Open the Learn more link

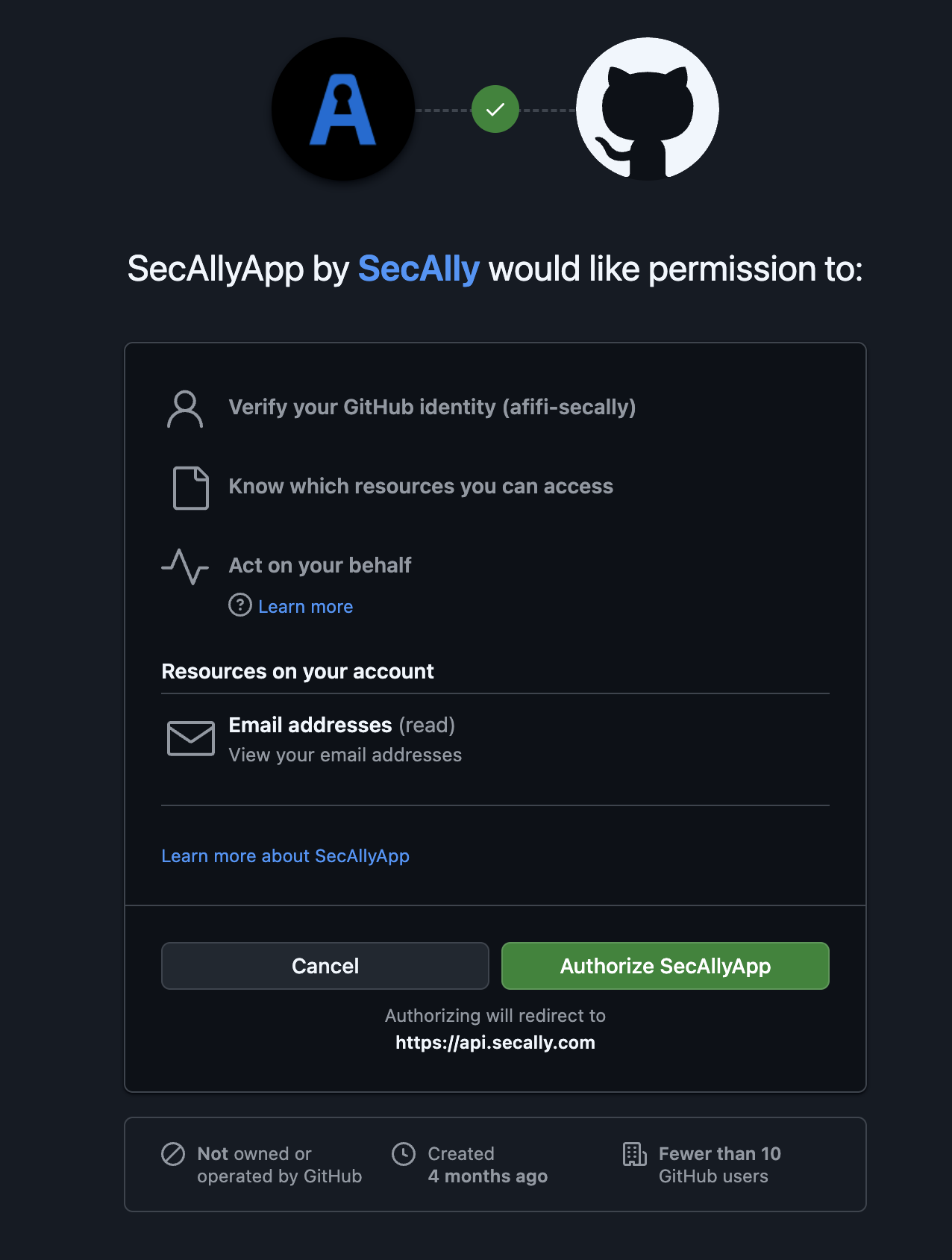(305, 606)
